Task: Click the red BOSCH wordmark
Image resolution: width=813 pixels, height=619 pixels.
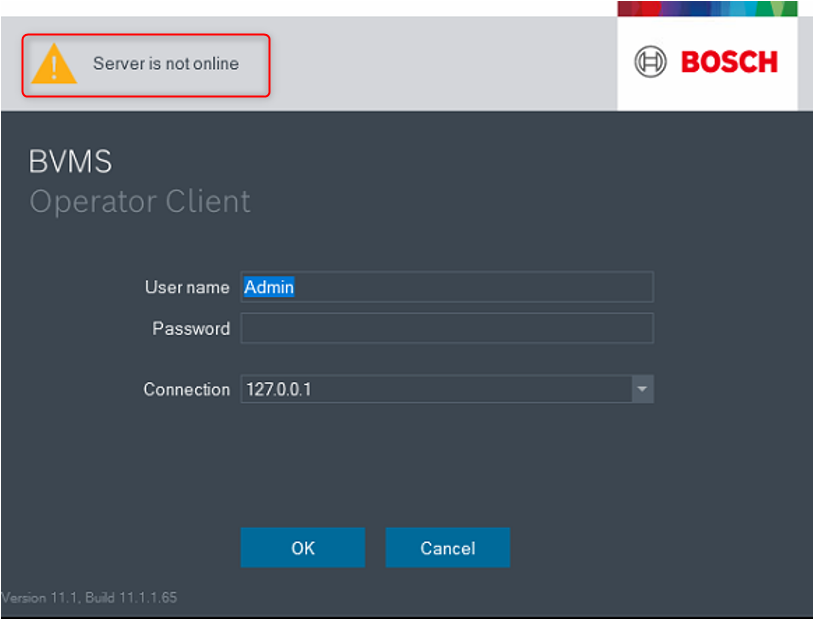Action: point(729,62)
